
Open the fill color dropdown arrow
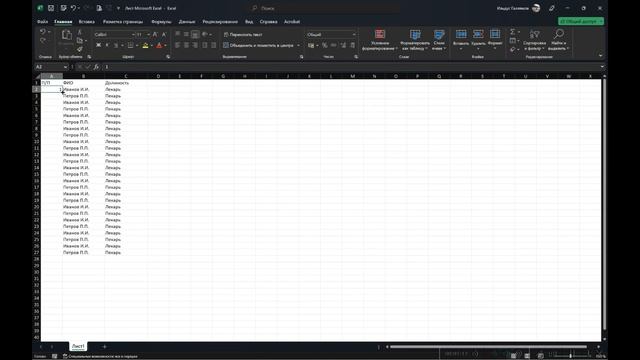[151, 45]
